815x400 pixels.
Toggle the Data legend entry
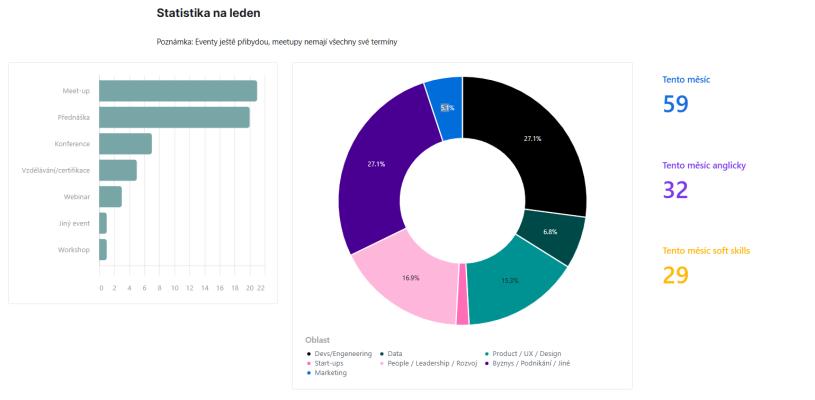(391, 354)
